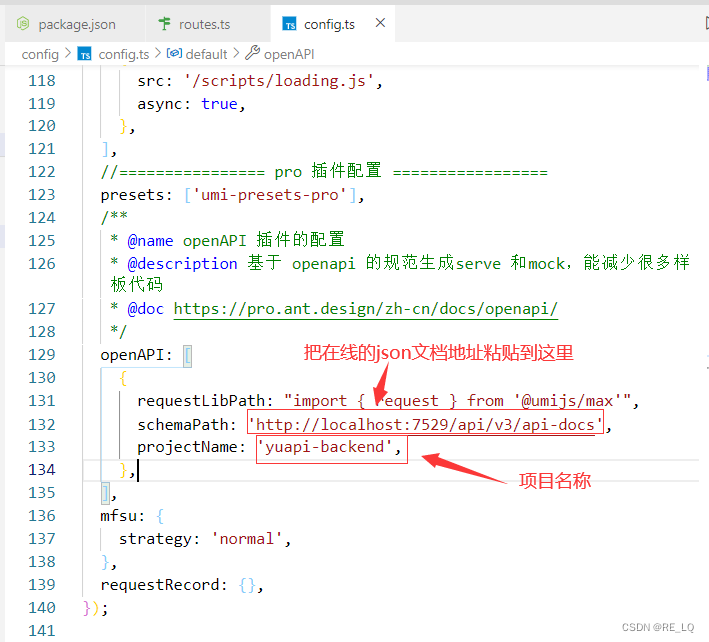Click the split editor icon at tab bar edge
Screen dimensions: 709x642
706,23
